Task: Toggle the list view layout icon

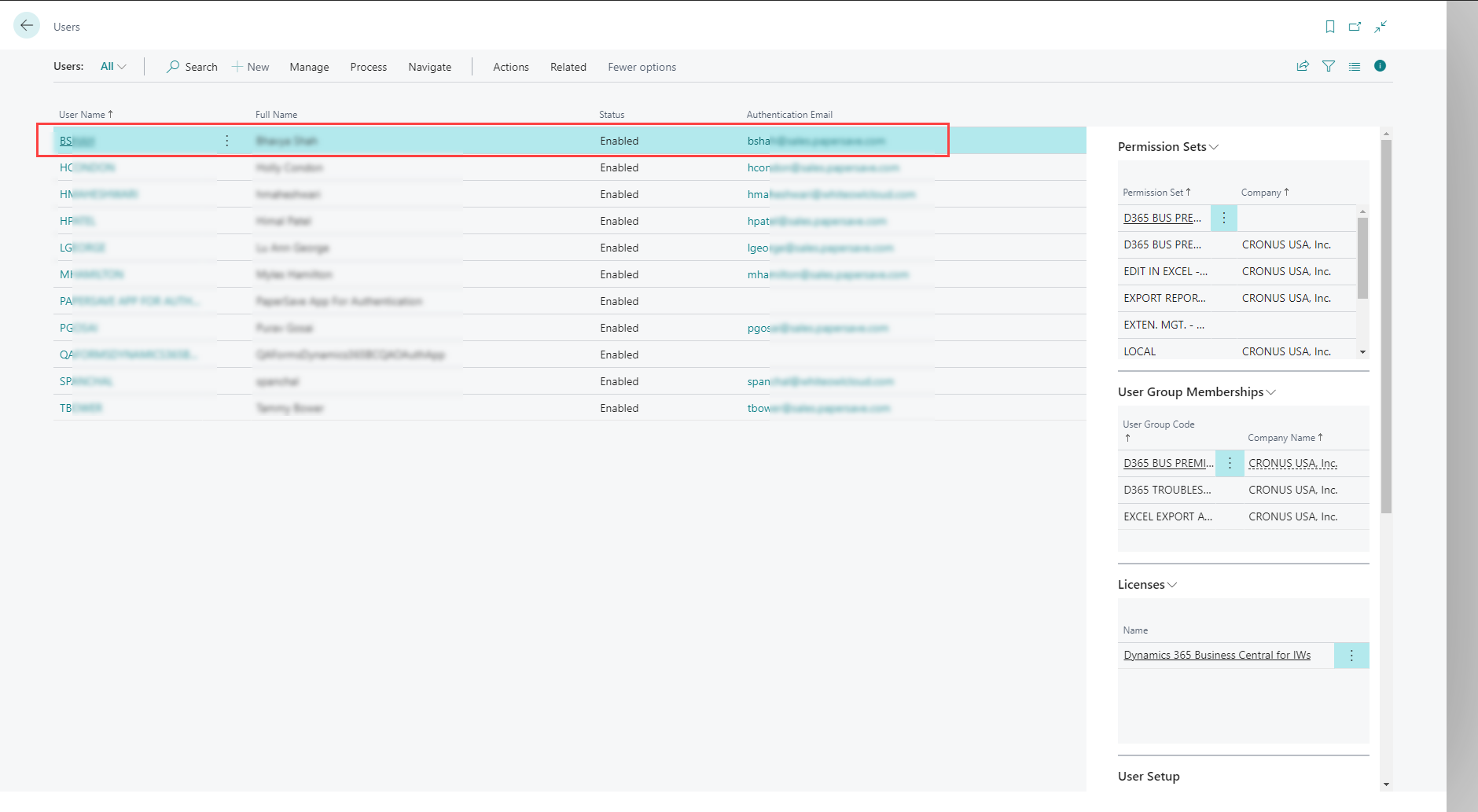Action: click(1355, 67)
